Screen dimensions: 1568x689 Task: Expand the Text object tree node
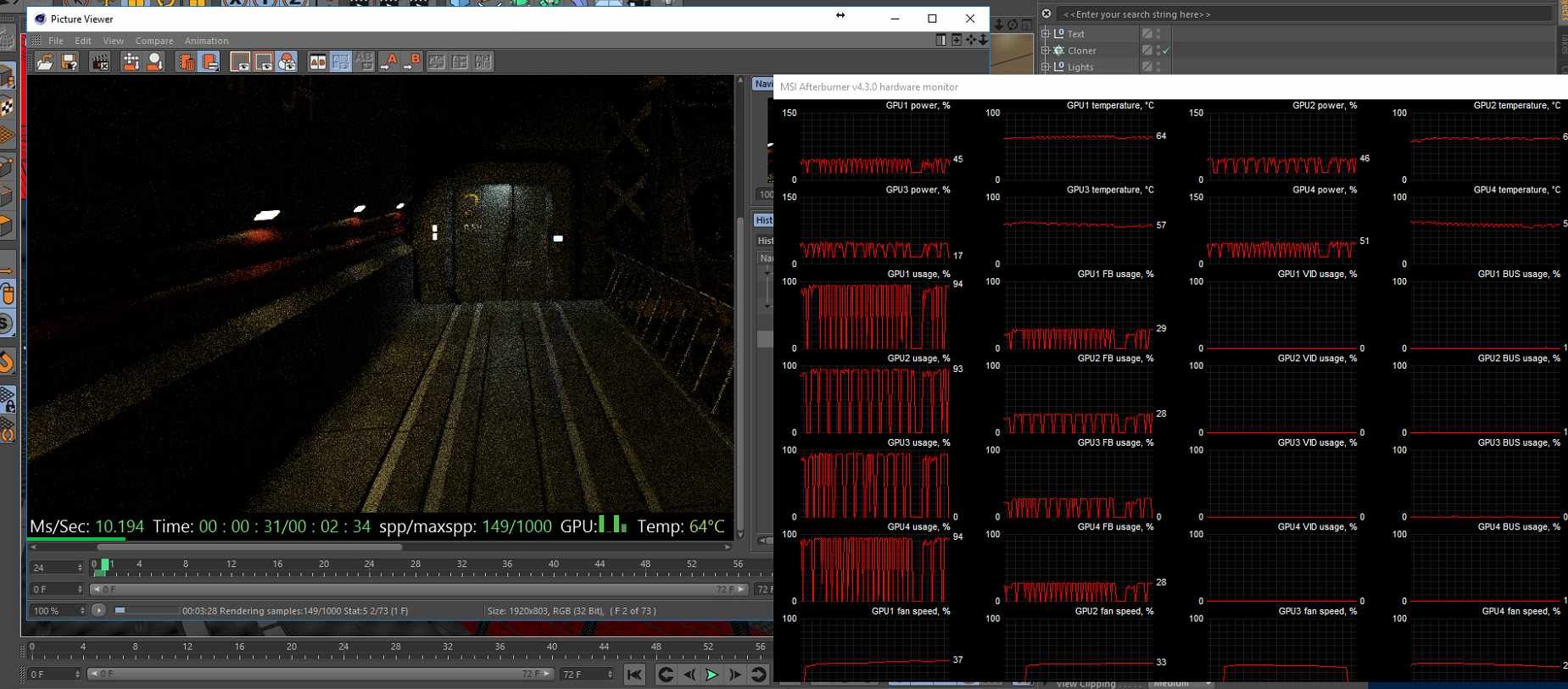pyautogui.click(x=1046, y=34)
